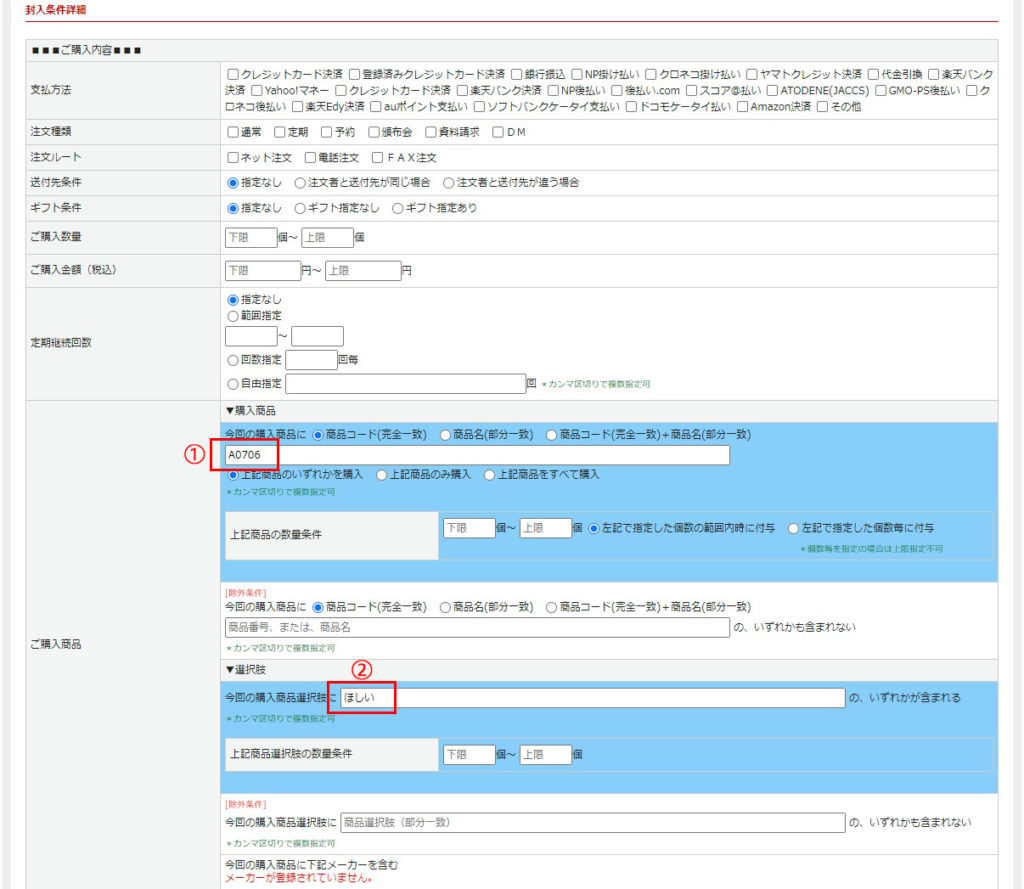1024x889 pixels.
Task: Tick the クロネコ掛け払い checkbox
Action: tap(651, 74)
